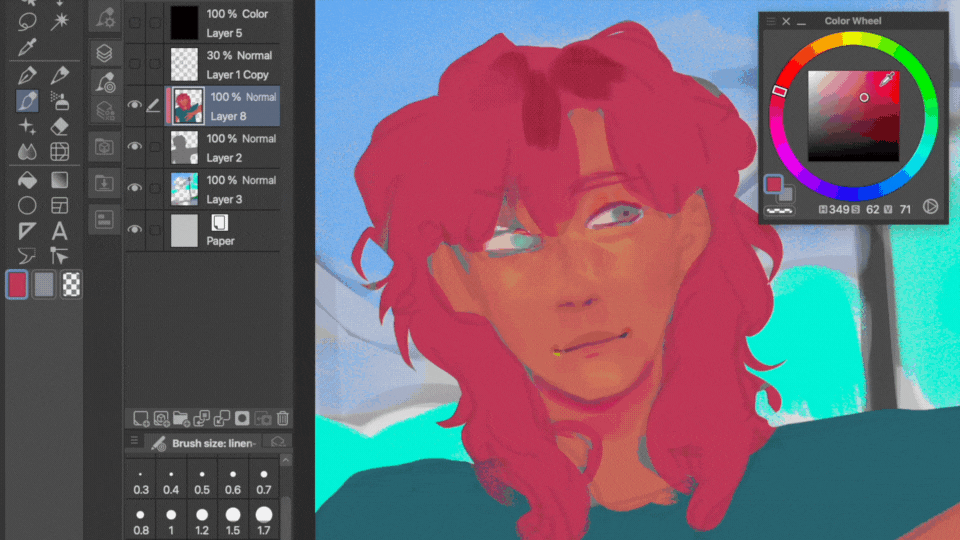Pick the Eyedropper tool in toolbar
The height and width of the screenshot is (540, 960).
[27, 47]
